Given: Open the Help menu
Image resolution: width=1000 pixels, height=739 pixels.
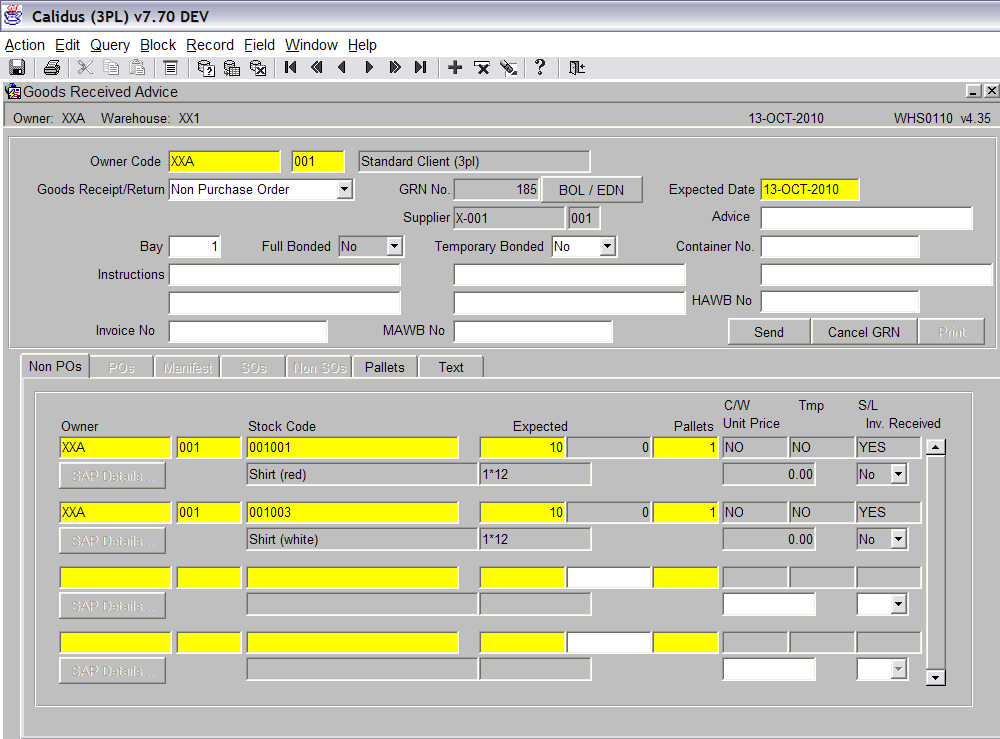Looking at the screenshot, I should point(362,45).
